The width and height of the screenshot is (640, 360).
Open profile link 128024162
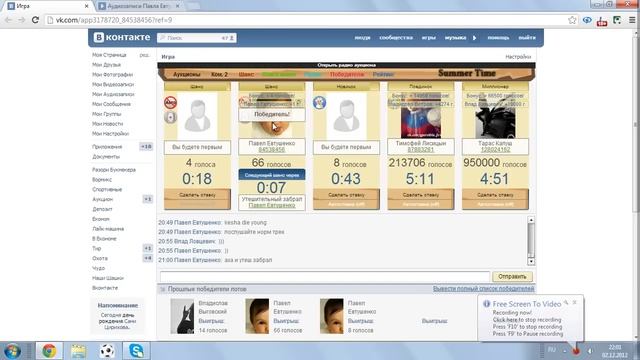495,150
